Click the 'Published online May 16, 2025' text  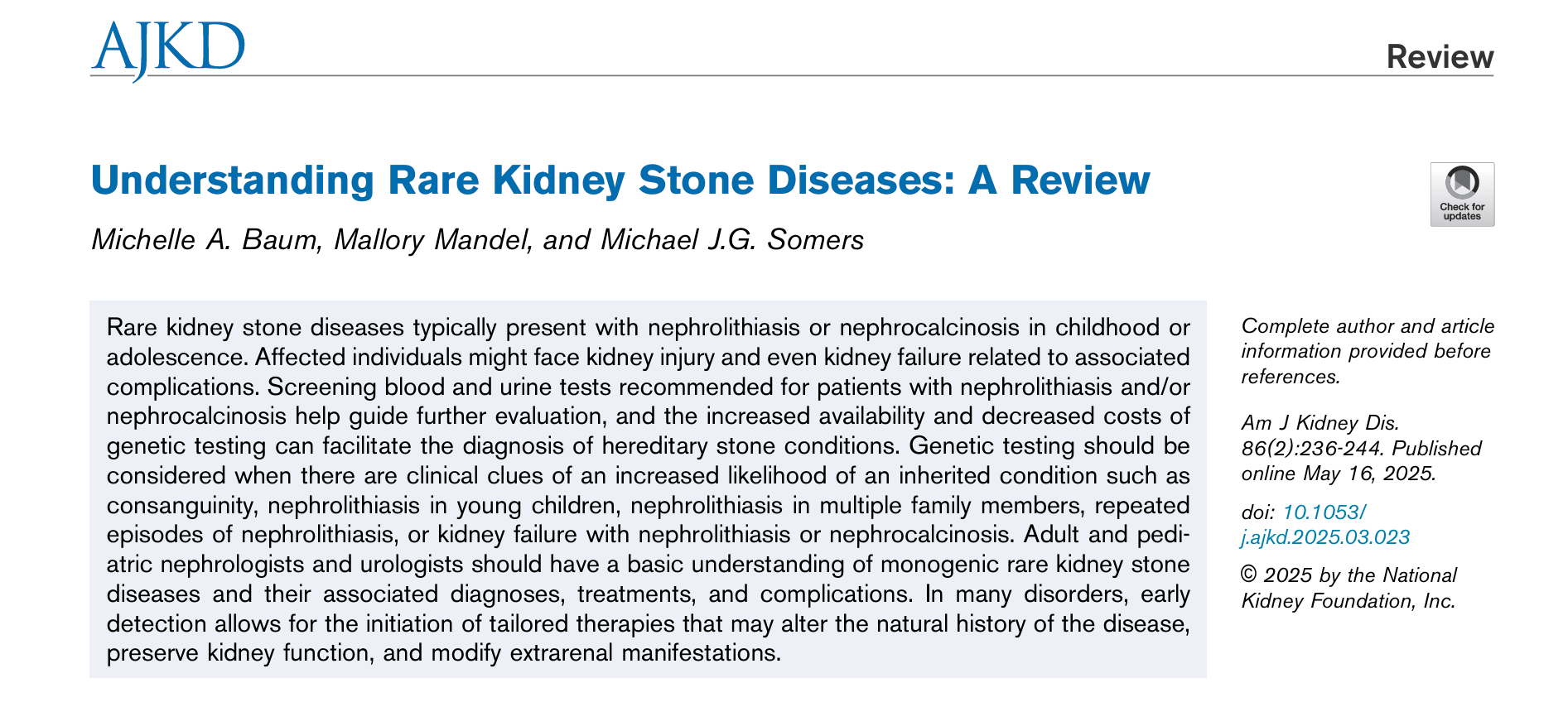[1361, 461]
